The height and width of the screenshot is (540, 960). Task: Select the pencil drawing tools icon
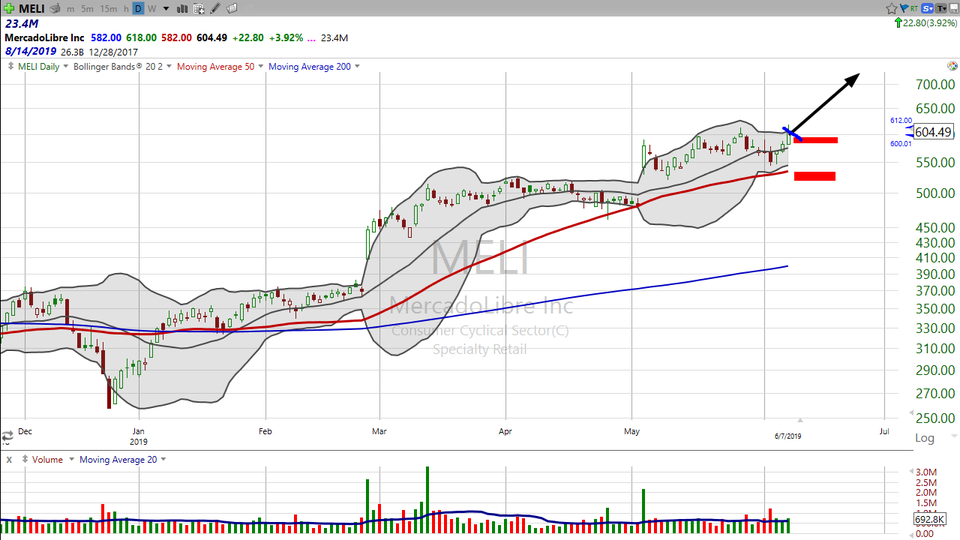click(216, 9)
